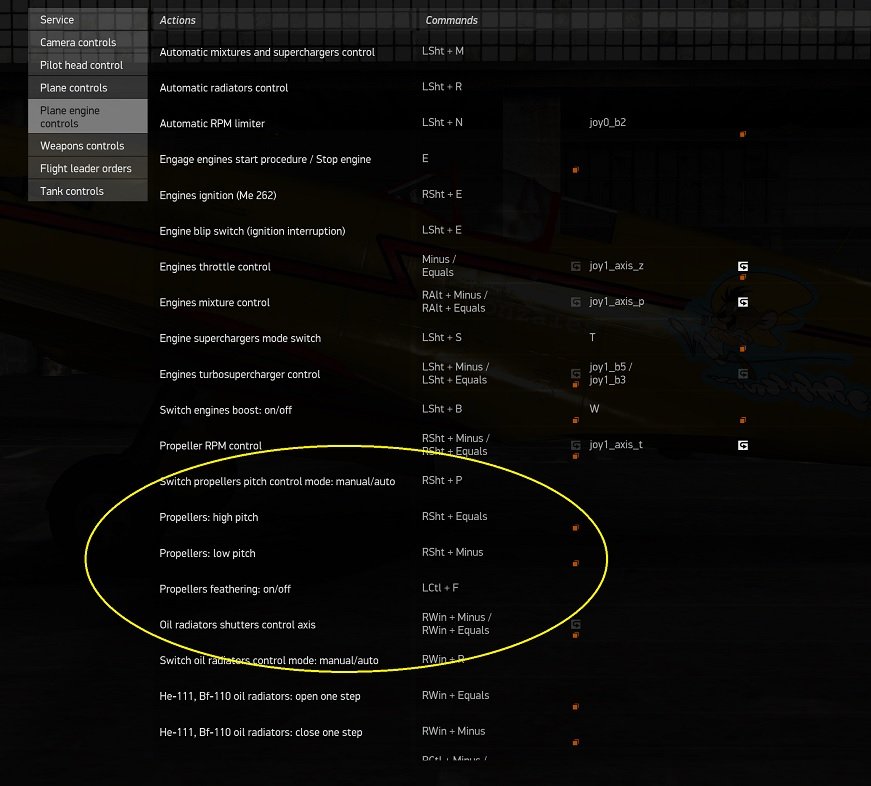Click orange marker beside W boost binding
This screenshot has height=786, width=871.
coord(743,420)
